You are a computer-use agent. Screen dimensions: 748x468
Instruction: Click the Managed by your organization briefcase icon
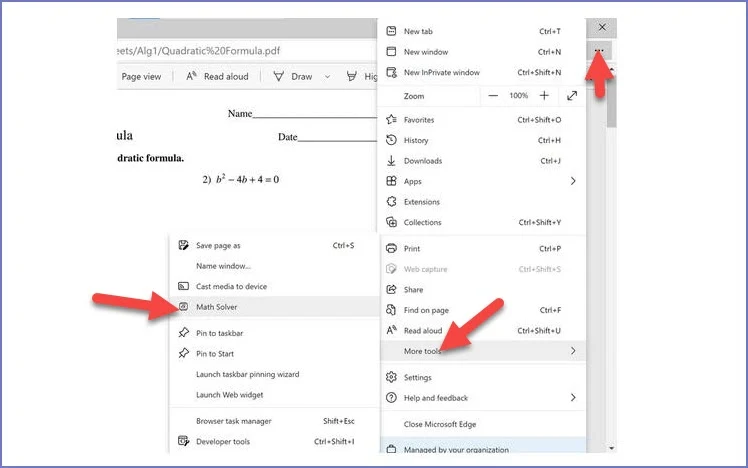[391, 449]
